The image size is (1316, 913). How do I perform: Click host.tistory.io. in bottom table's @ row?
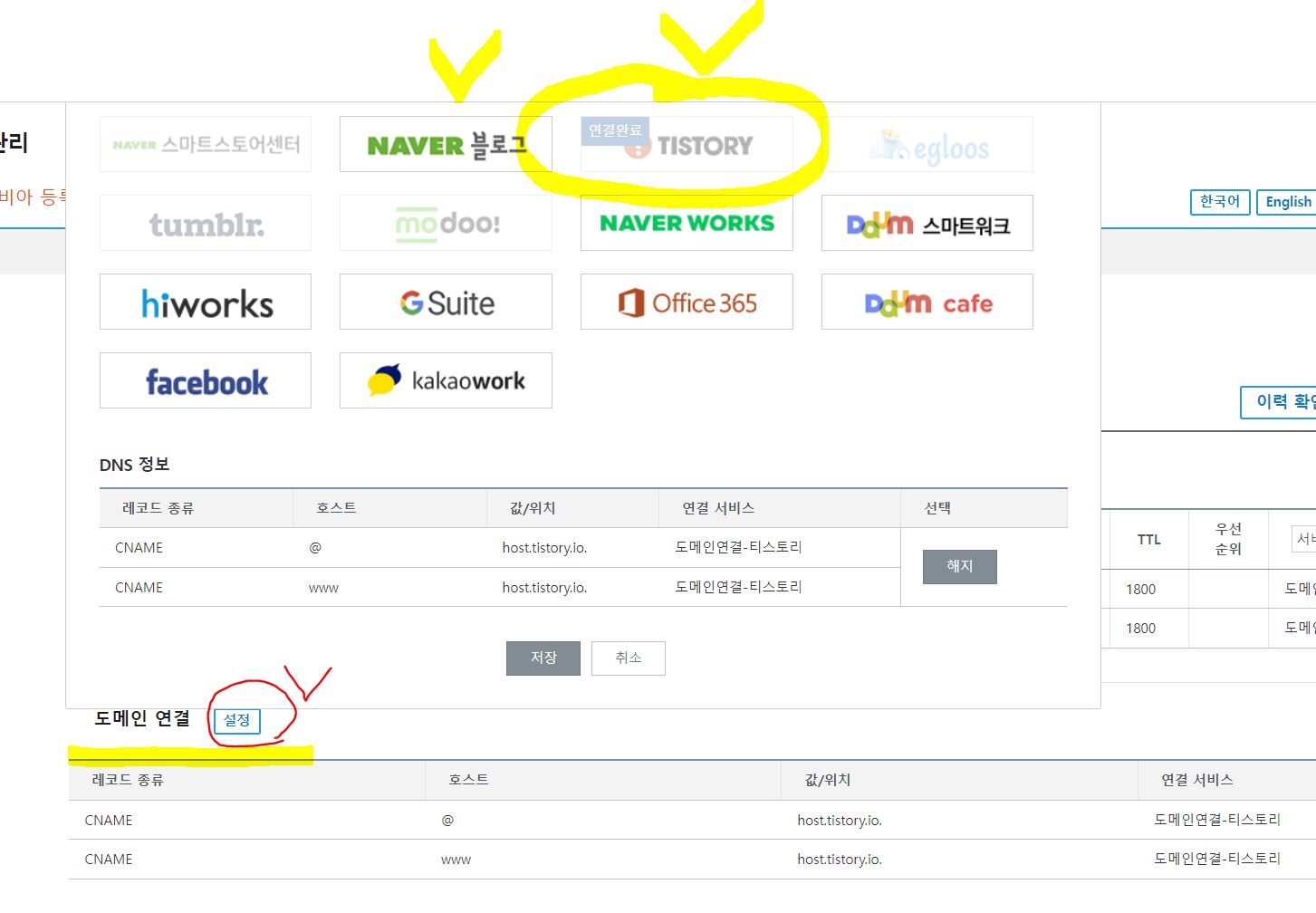click(x=840, y=821)
